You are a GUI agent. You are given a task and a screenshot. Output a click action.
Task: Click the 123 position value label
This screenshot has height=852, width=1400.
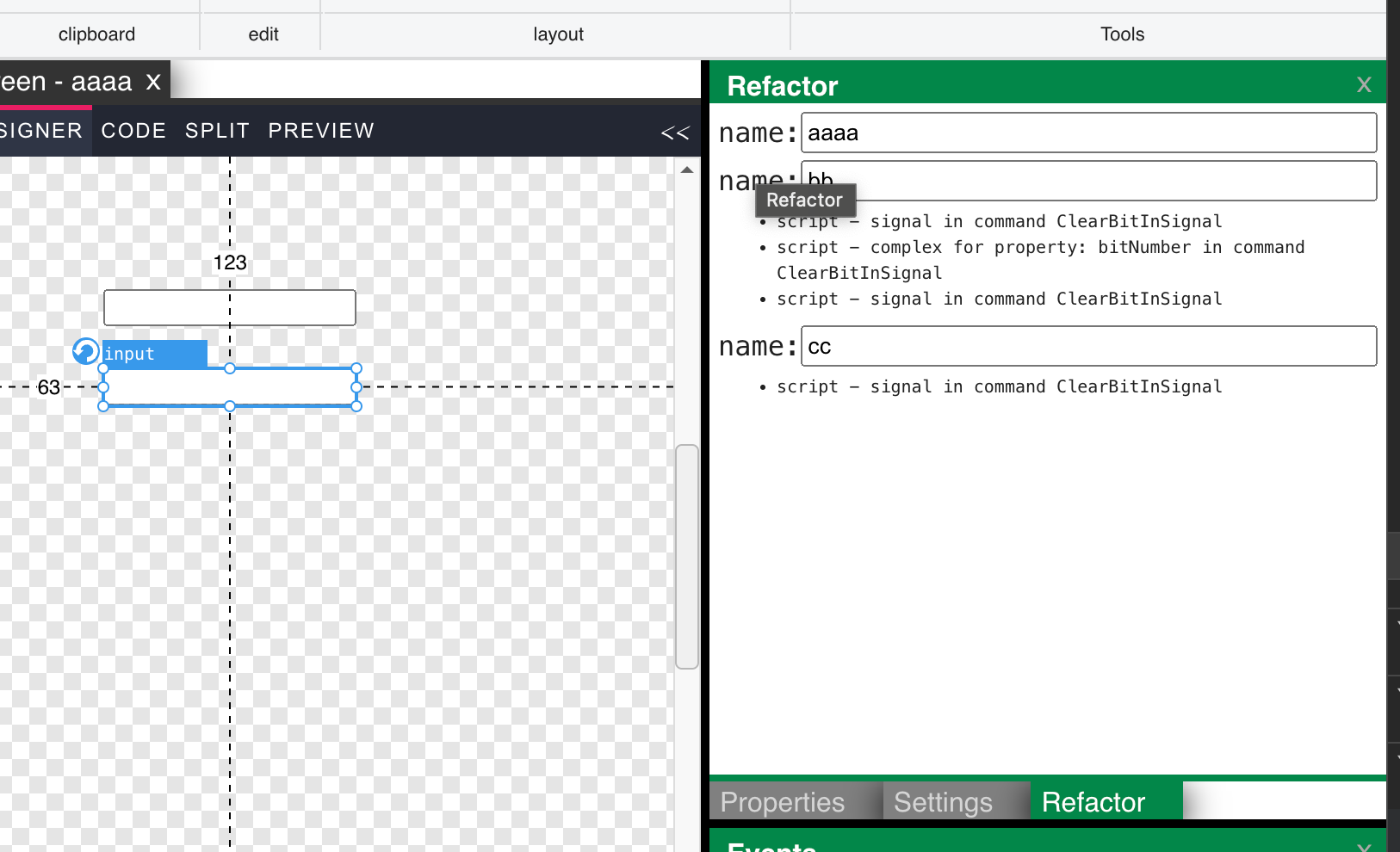pyautogui.click(x=230, y=262)
